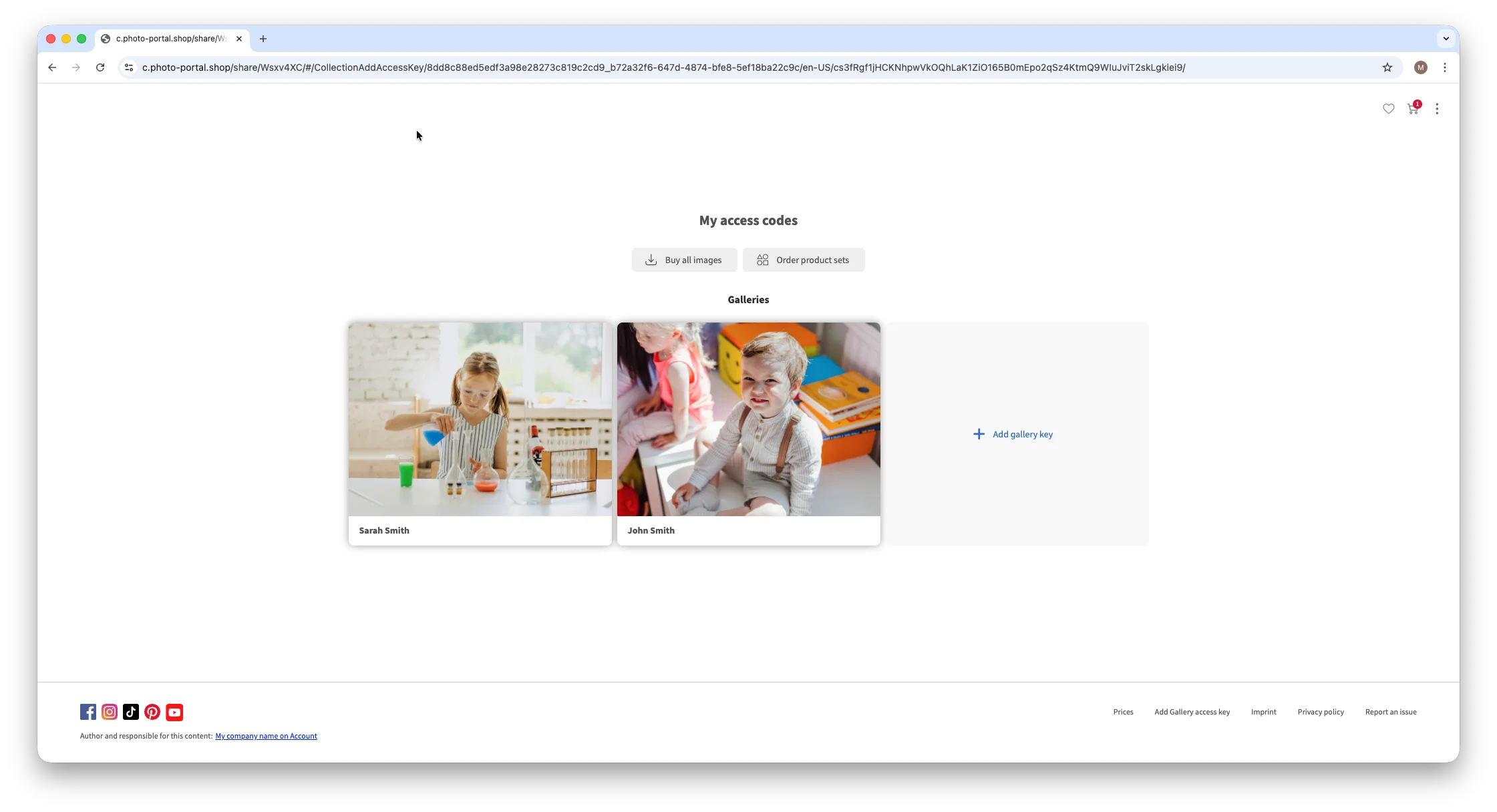The width and height of the screenshot is (1497, 812).
Task: Open the gallery's three-dot menu
Action: tap(1437, 109)
